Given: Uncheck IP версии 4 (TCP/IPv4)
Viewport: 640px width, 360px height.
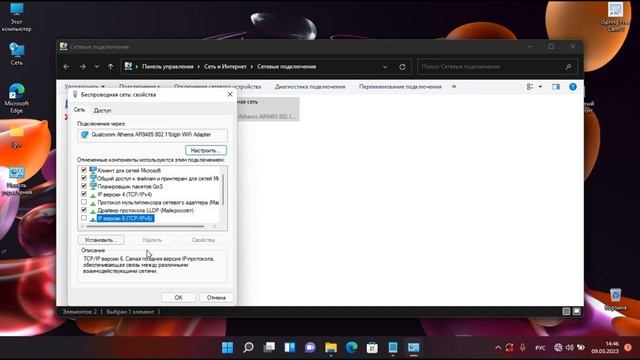Looking at the screenshot, I should 84,194.
